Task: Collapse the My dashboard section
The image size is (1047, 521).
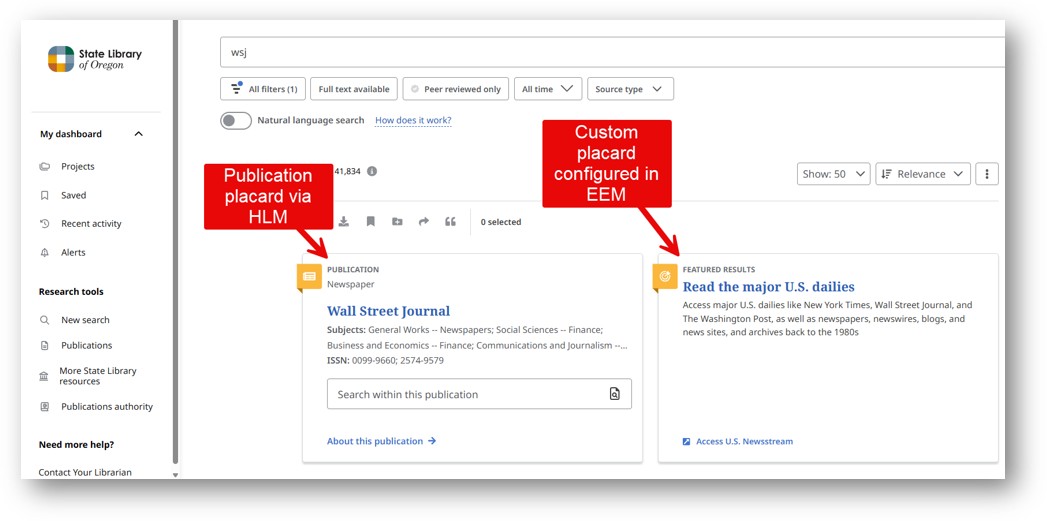Action: pyautogui.click(x=138, y=134)
